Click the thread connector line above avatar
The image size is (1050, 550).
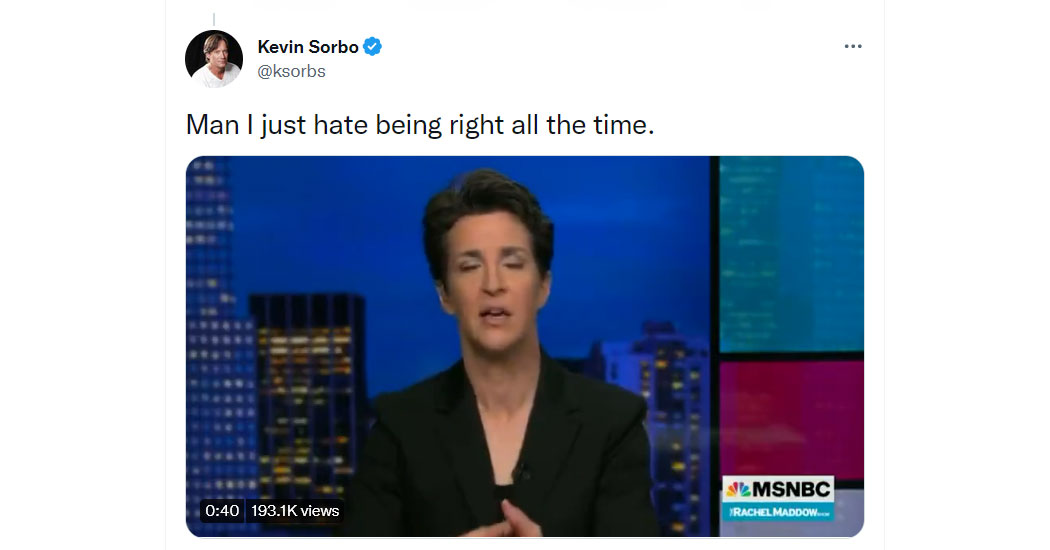(214, 20)
